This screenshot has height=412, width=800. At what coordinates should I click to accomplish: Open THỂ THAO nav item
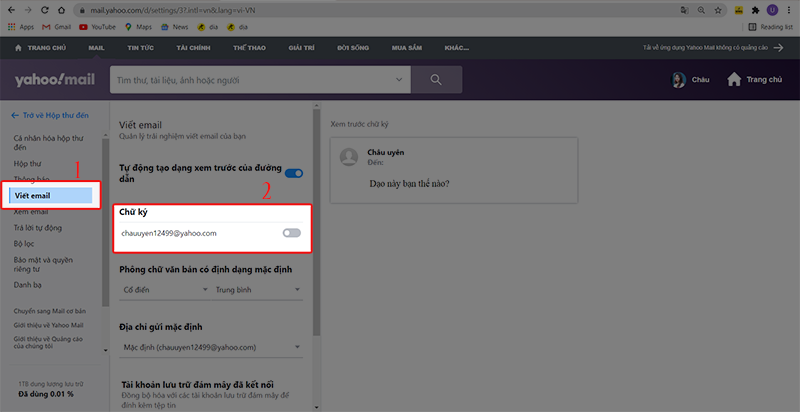[249, 48]
